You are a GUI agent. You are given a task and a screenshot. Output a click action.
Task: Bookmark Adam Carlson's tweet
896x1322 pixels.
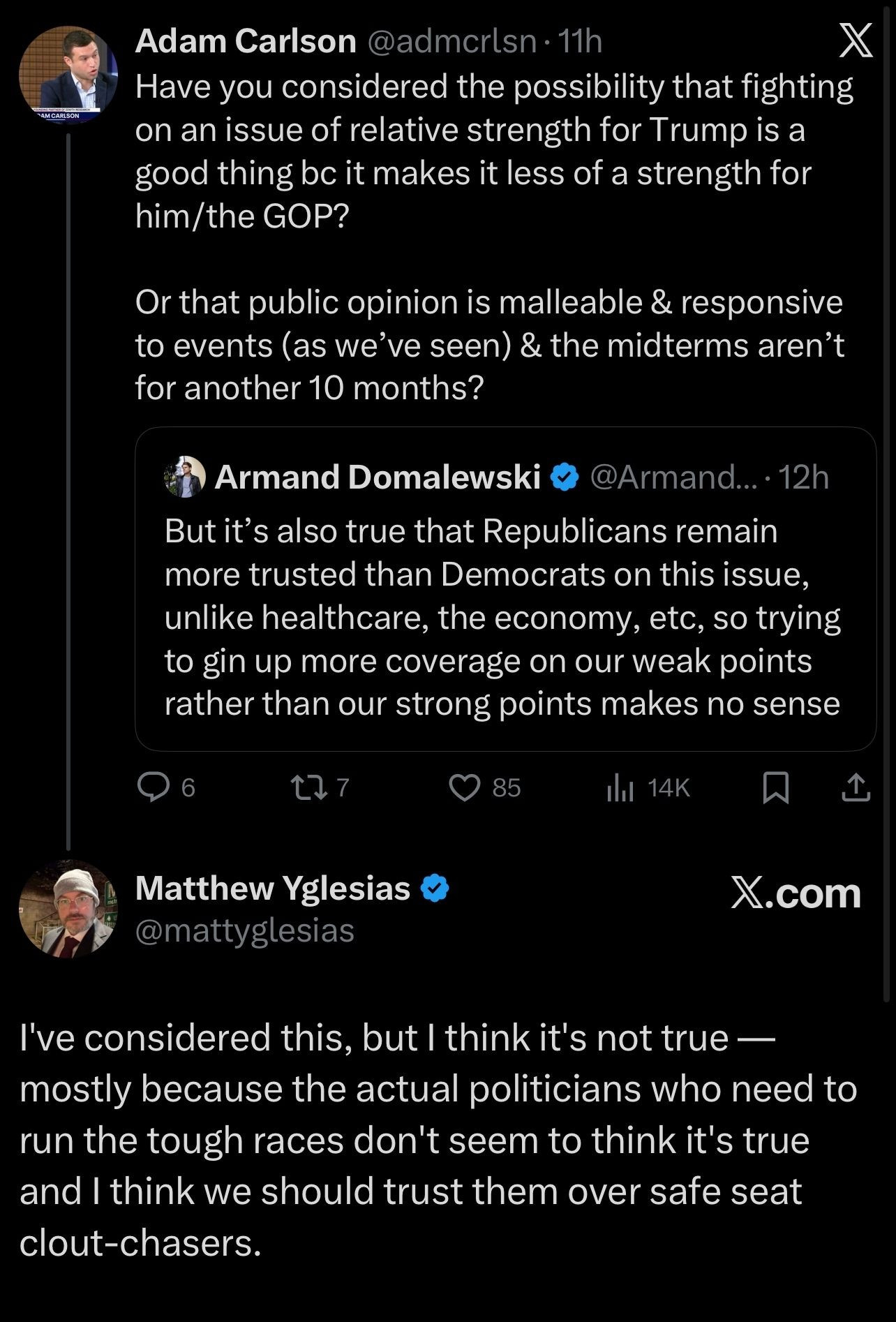pyautogui.click(x=776, y=788)
